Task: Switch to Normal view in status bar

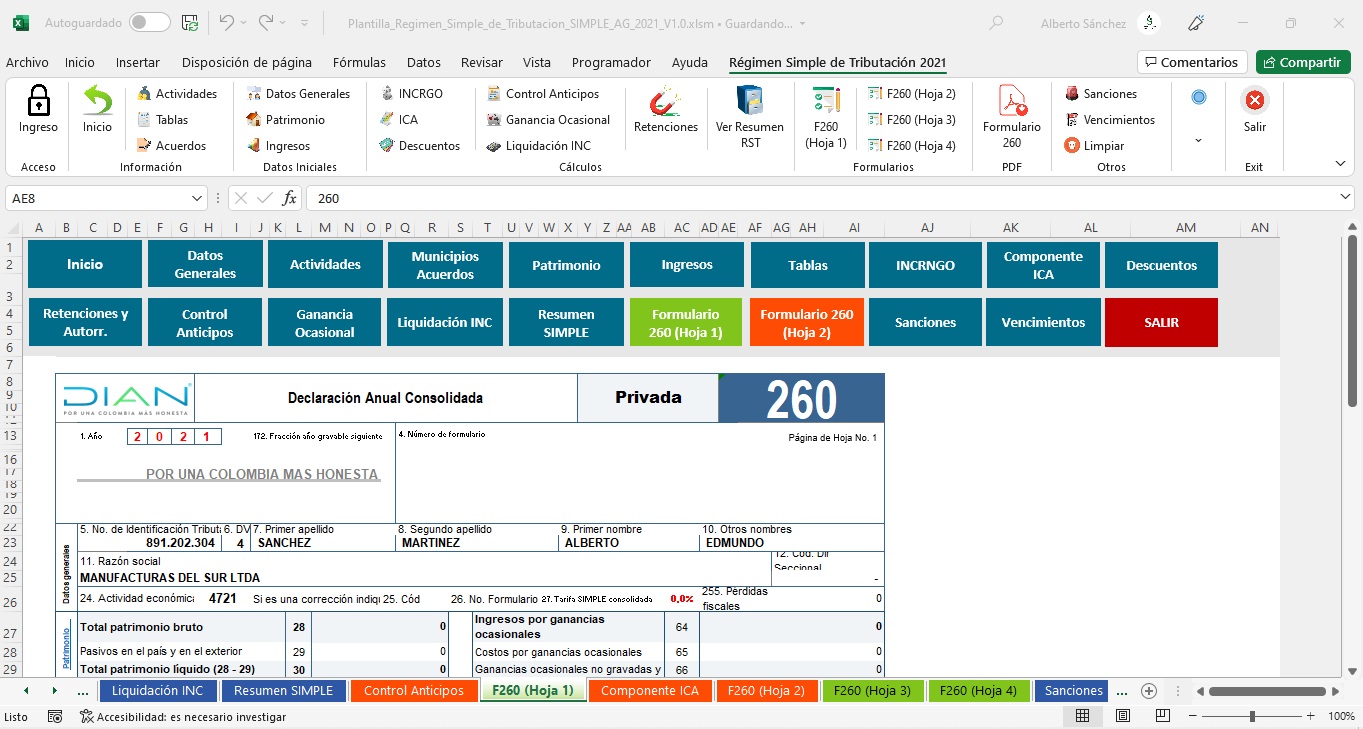Action: (x=1082, y=716)
